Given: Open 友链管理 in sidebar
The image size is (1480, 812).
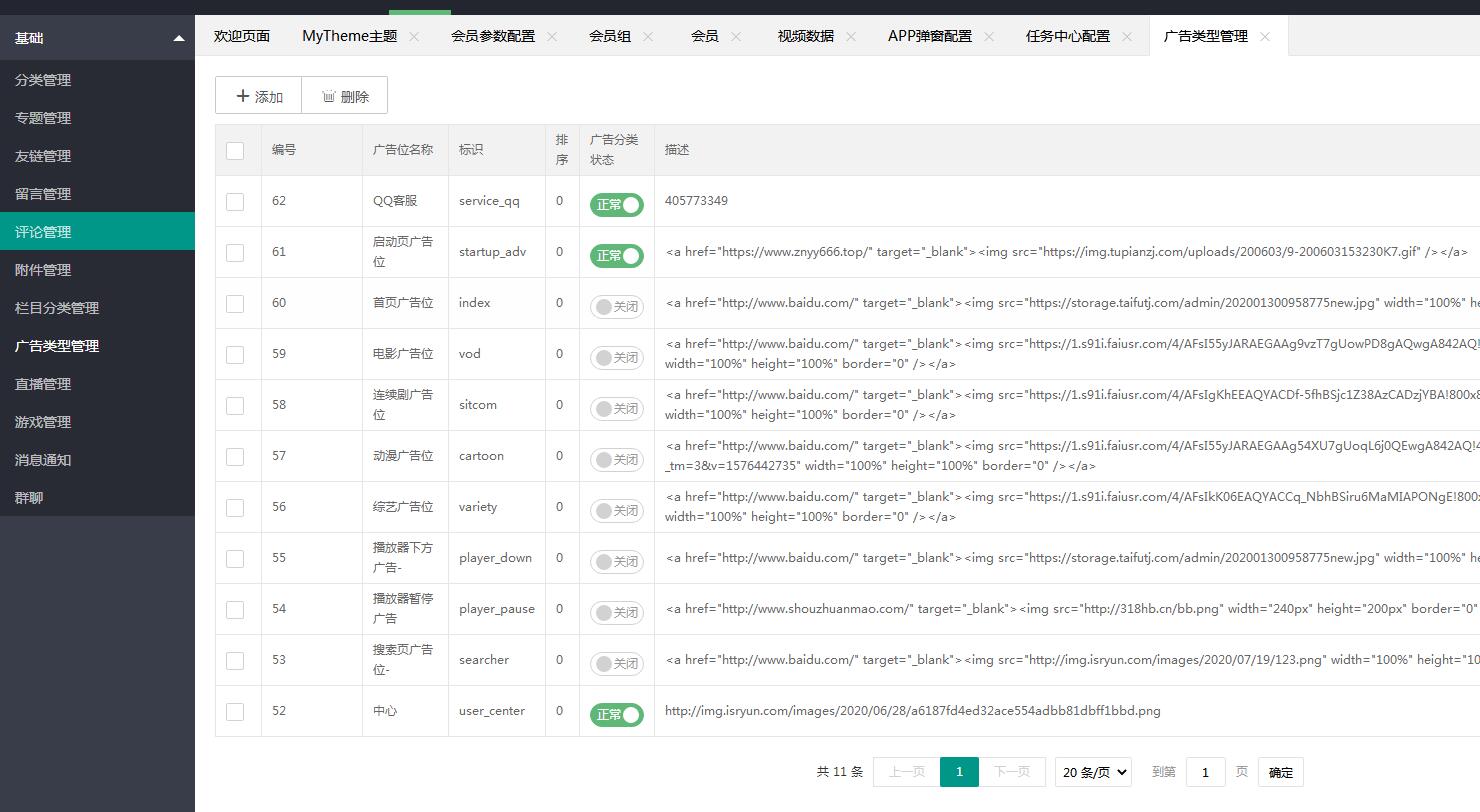Looking at the screenshot, I should [97, 156].
